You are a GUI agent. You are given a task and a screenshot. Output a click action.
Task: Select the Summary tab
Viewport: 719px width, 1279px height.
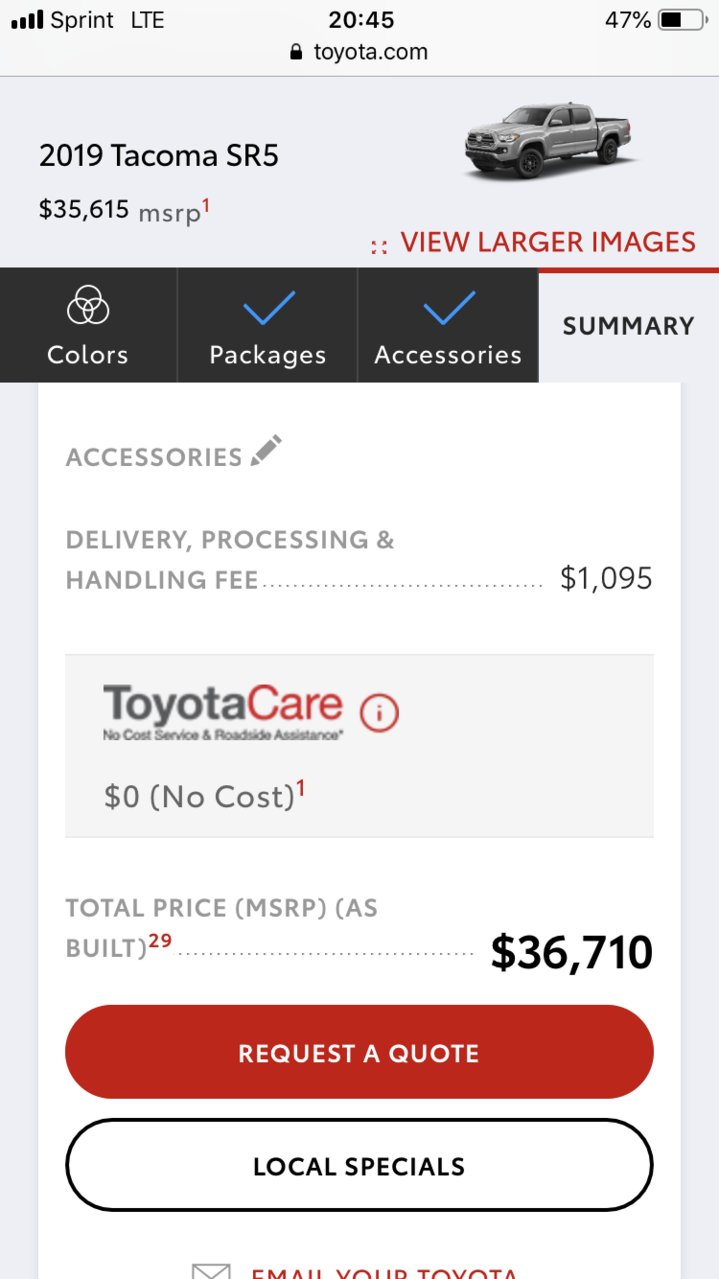pos(628,326)
